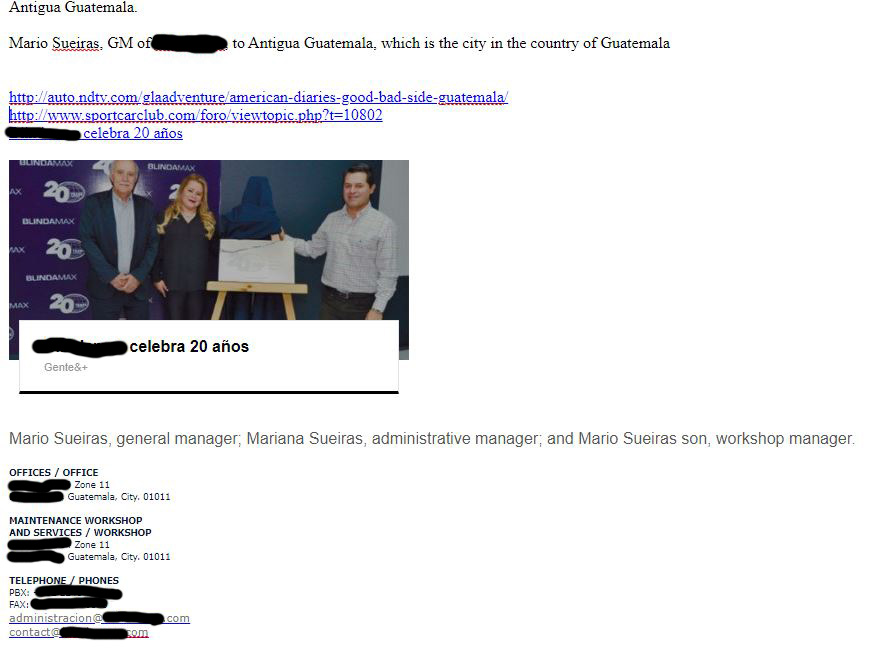Click the redacted name after 'GM of'
This screenshot has height=655, width=879.
pyautogui.click(x=190, y=44)
